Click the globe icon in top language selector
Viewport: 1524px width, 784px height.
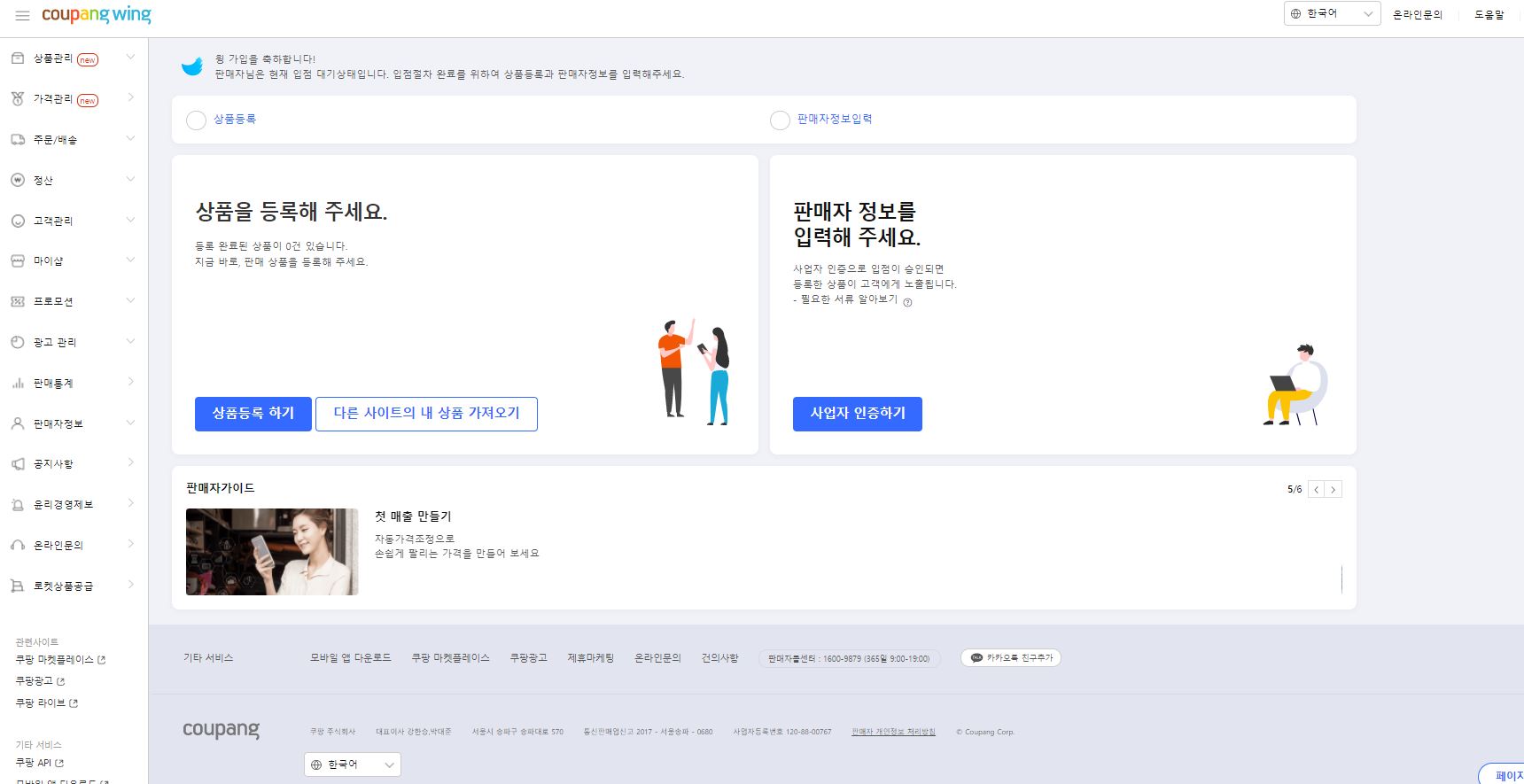pyautogui.click(x=1295, y=13)
